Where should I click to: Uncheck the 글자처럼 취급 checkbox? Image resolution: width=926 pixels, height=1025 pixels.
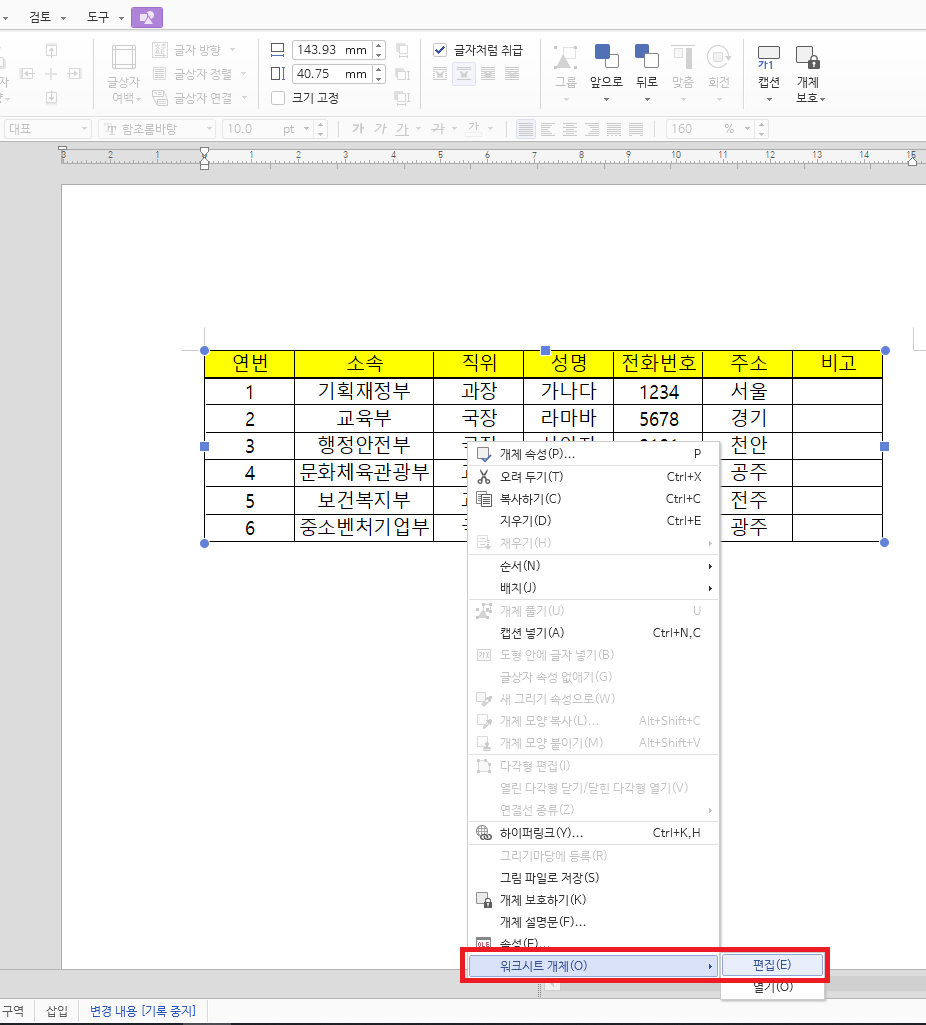click(x=440, y=50)
